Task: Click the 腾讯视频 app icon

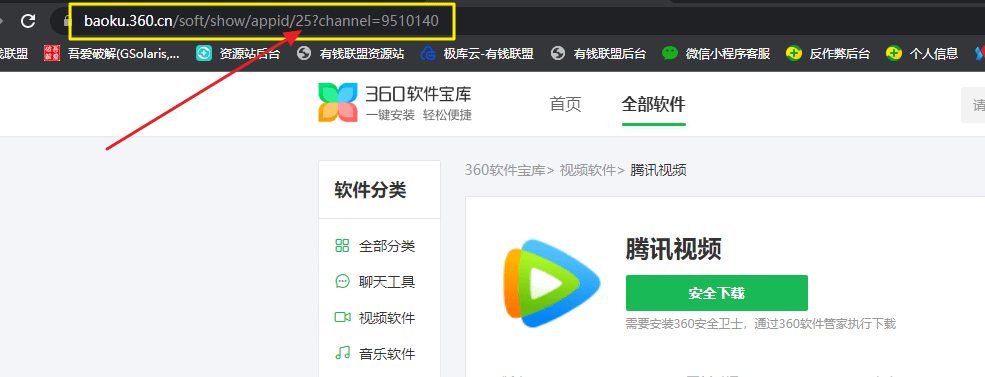Action: (552, 283)
